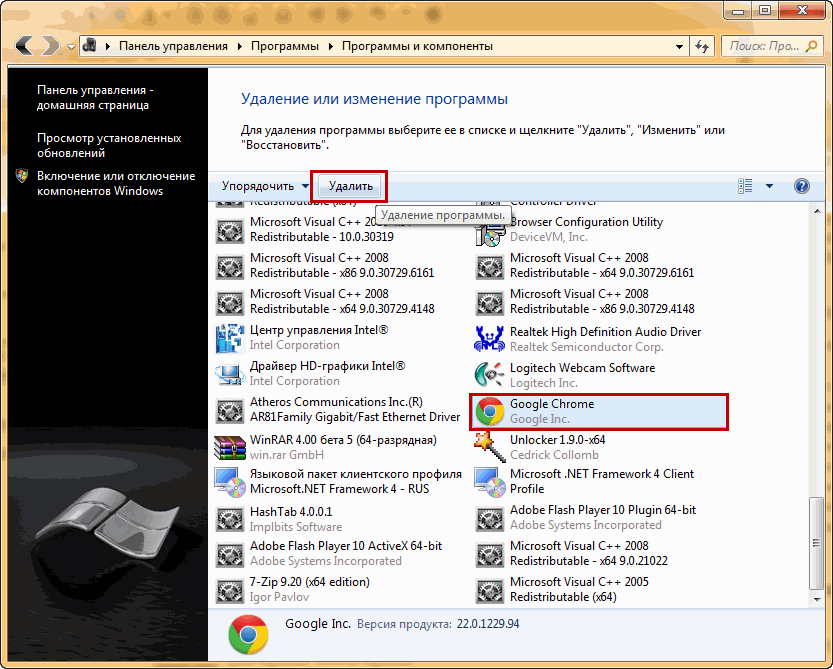833x669 pixels.
Task: Click the Realtek High Definition Audio Driver icon
Action: pos(490,339)
